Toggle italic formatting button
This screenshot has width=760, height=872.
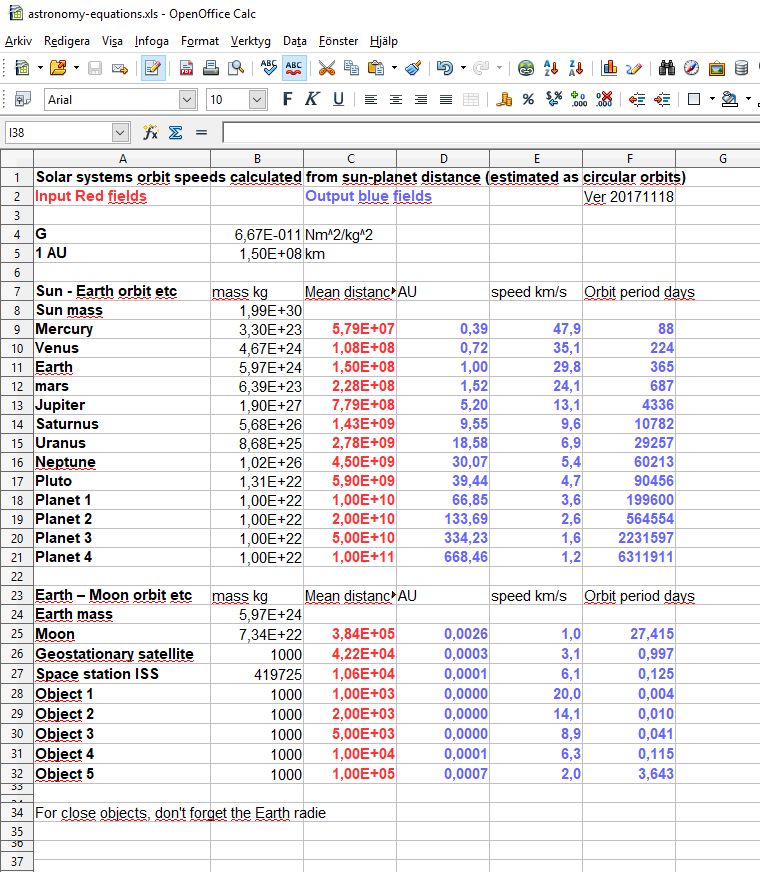312,100
